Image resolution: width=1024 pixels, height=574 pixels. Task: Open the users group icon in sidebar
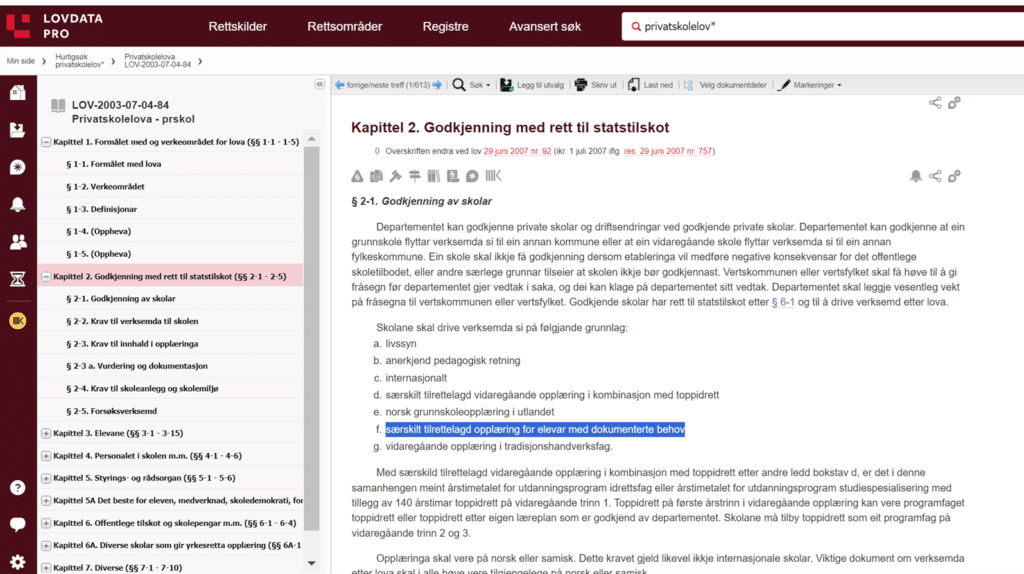pyautogui.click(x=18, y=242)
